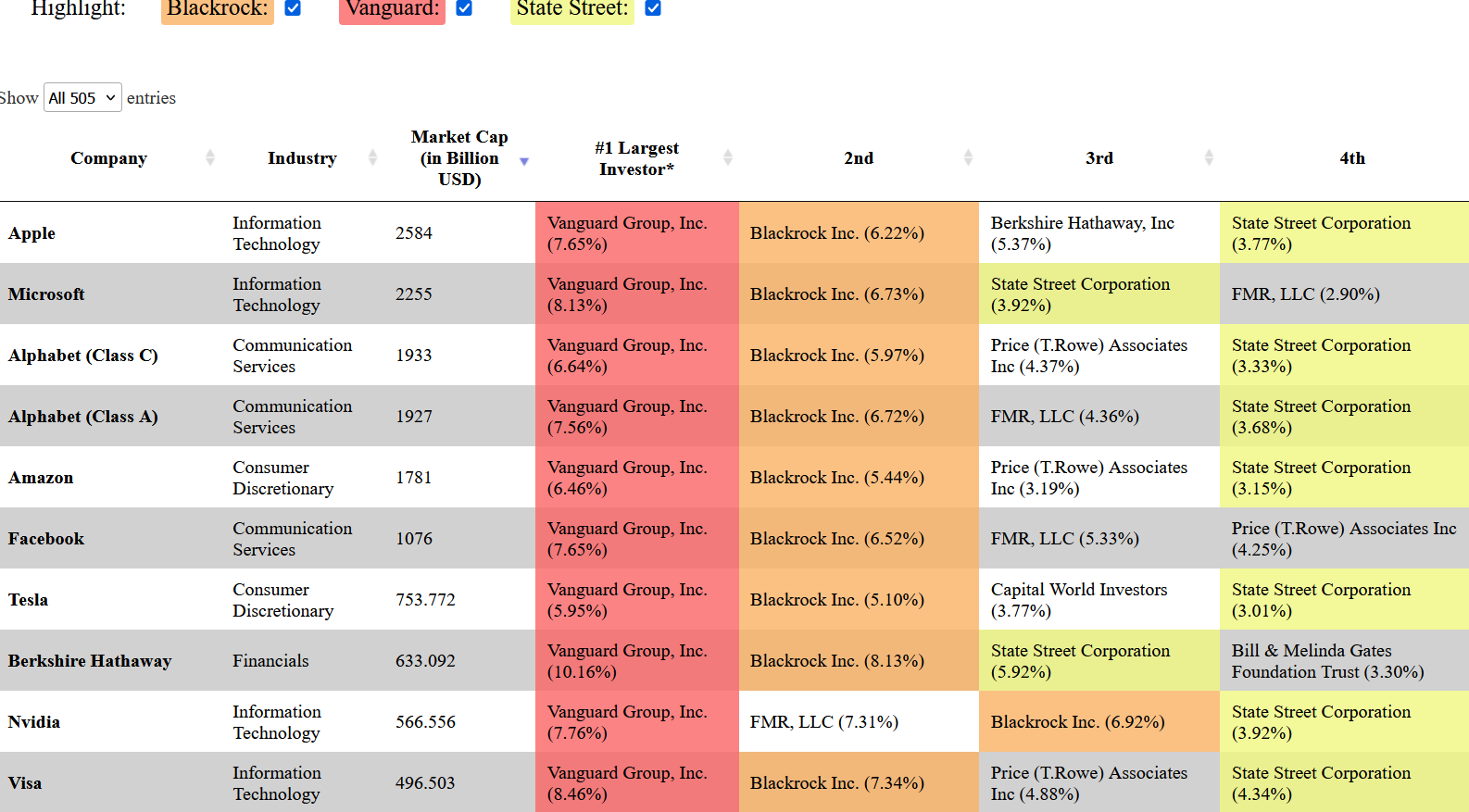Uncheck the Vanguard highlight checkbox
This screenshot has width=1469, height=812.
click(x=464, y=8)
